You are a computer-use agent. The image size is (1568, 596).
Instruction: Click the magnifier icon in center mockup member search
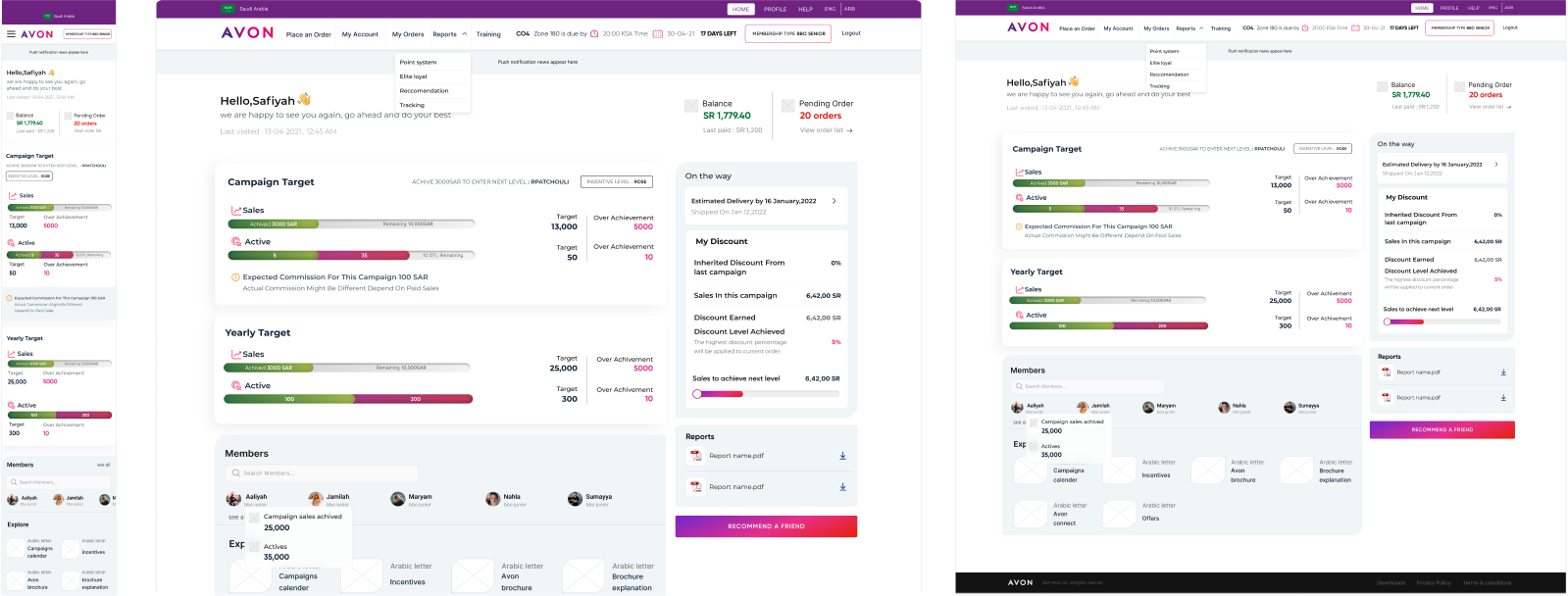[236, 472]
